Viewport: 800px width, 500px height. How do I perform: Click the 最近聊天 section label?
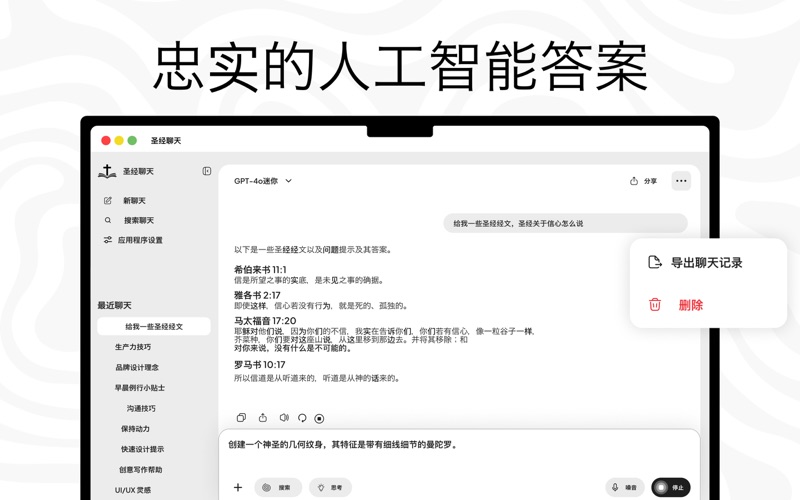point(115,305)
